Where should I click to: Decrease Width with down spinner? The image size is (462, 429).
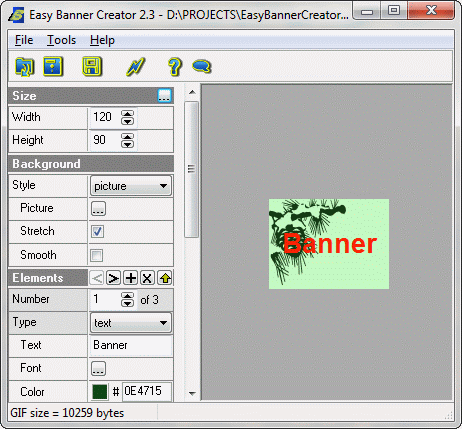point(127,121)
